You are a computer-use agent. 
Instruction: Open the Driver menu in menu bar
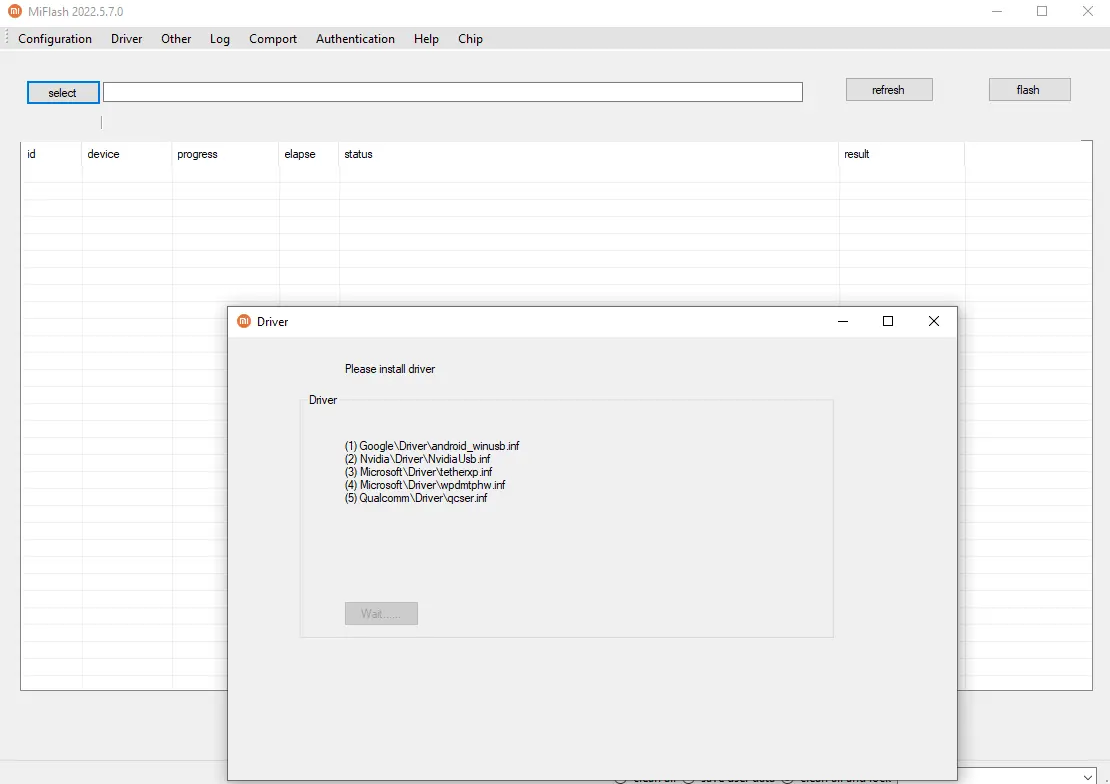pyautogui.click(x=127, y=39)
